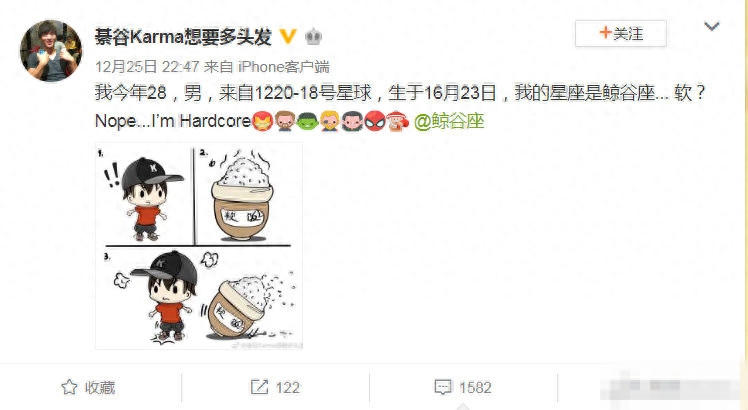Open the @鲸谷座 mention link
Screen dimensions: 748x410
tap(449, 121)
